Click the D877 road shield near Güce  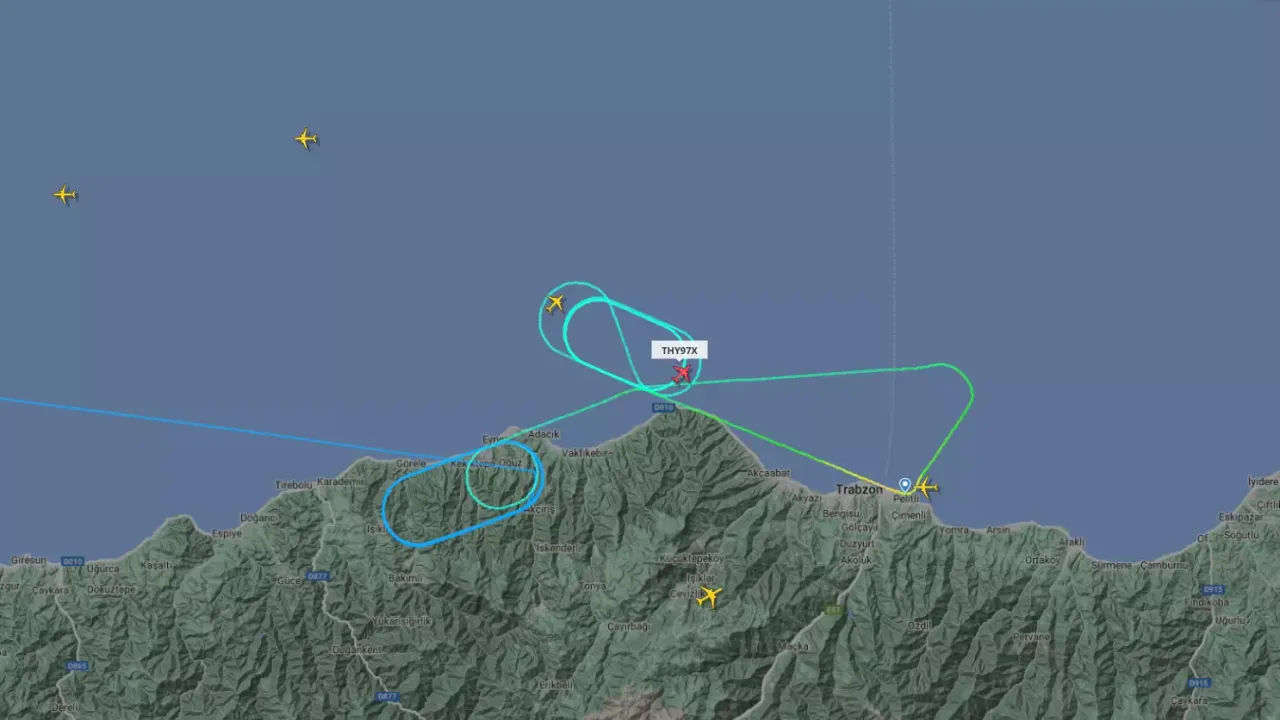pyautogui.click(x=318, y=576)
